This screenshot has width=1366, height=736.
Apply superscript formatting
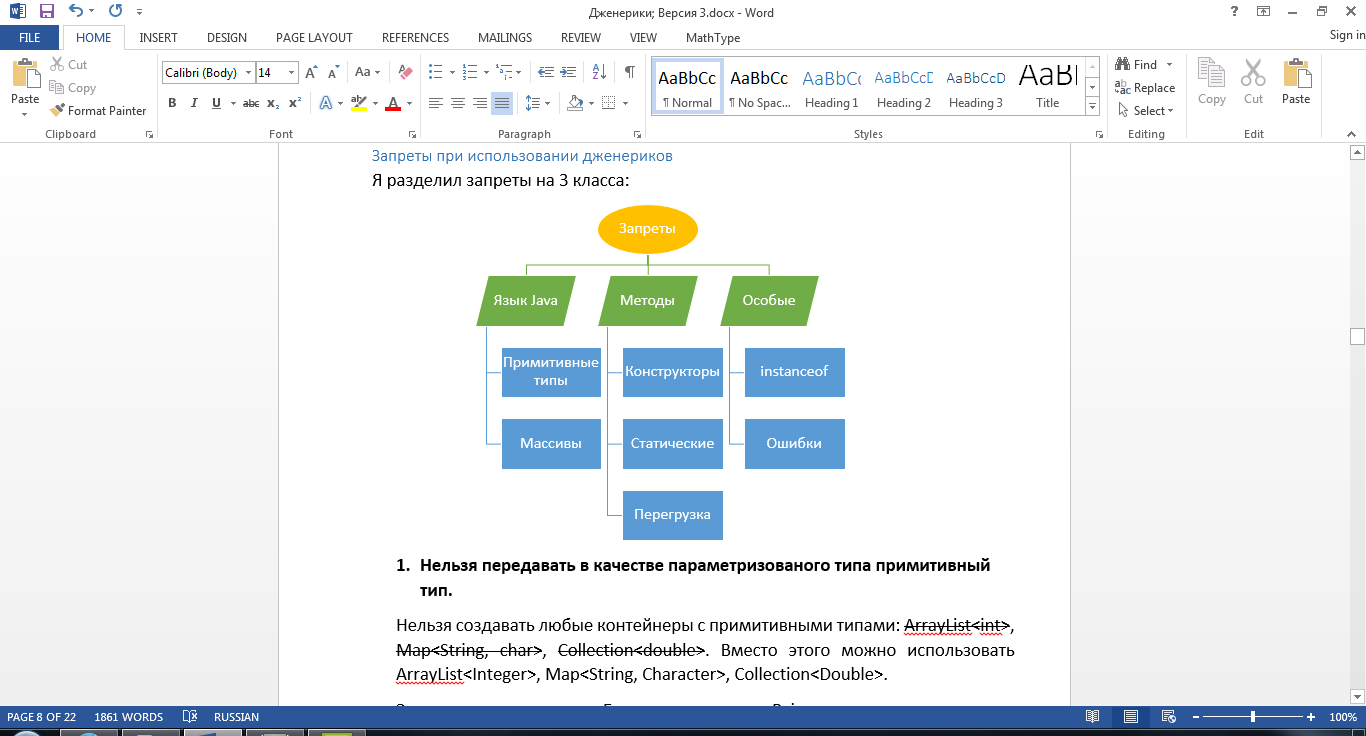click(x=294, y=103)
